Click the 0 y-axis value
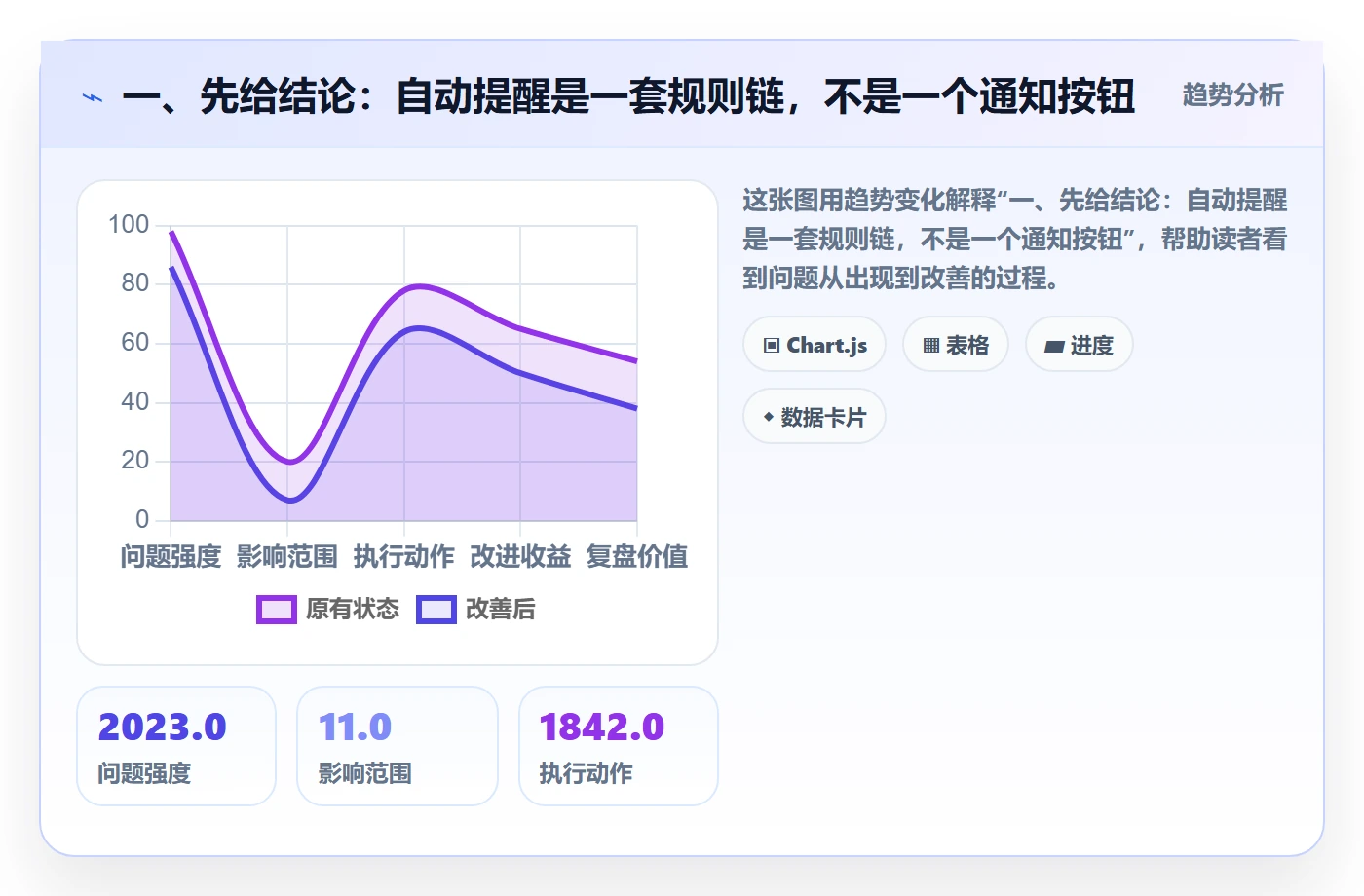Screen dimensions: 1364x896 (142, 519)
